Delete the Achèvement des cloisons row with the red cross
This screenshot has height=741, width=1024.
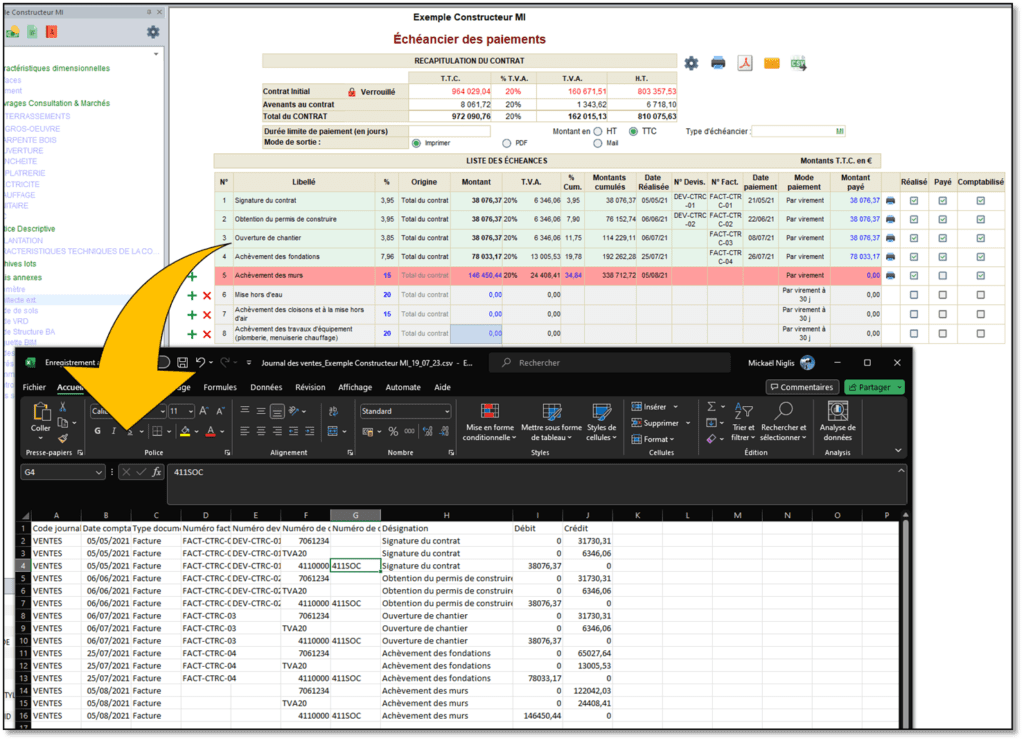pos(207,315)
